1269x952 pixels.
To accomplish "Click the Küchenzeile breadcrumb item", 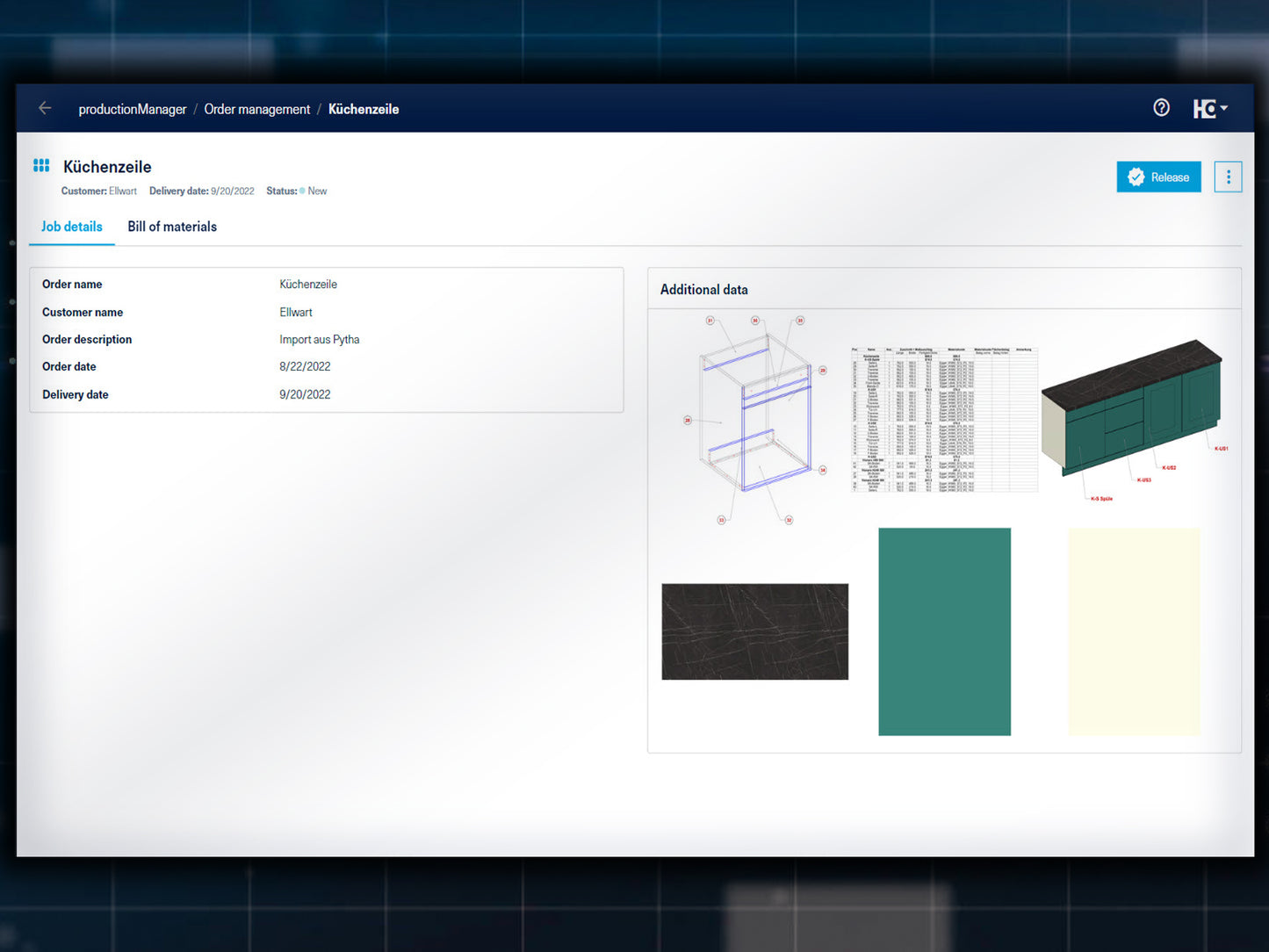I will click(364, 109).
